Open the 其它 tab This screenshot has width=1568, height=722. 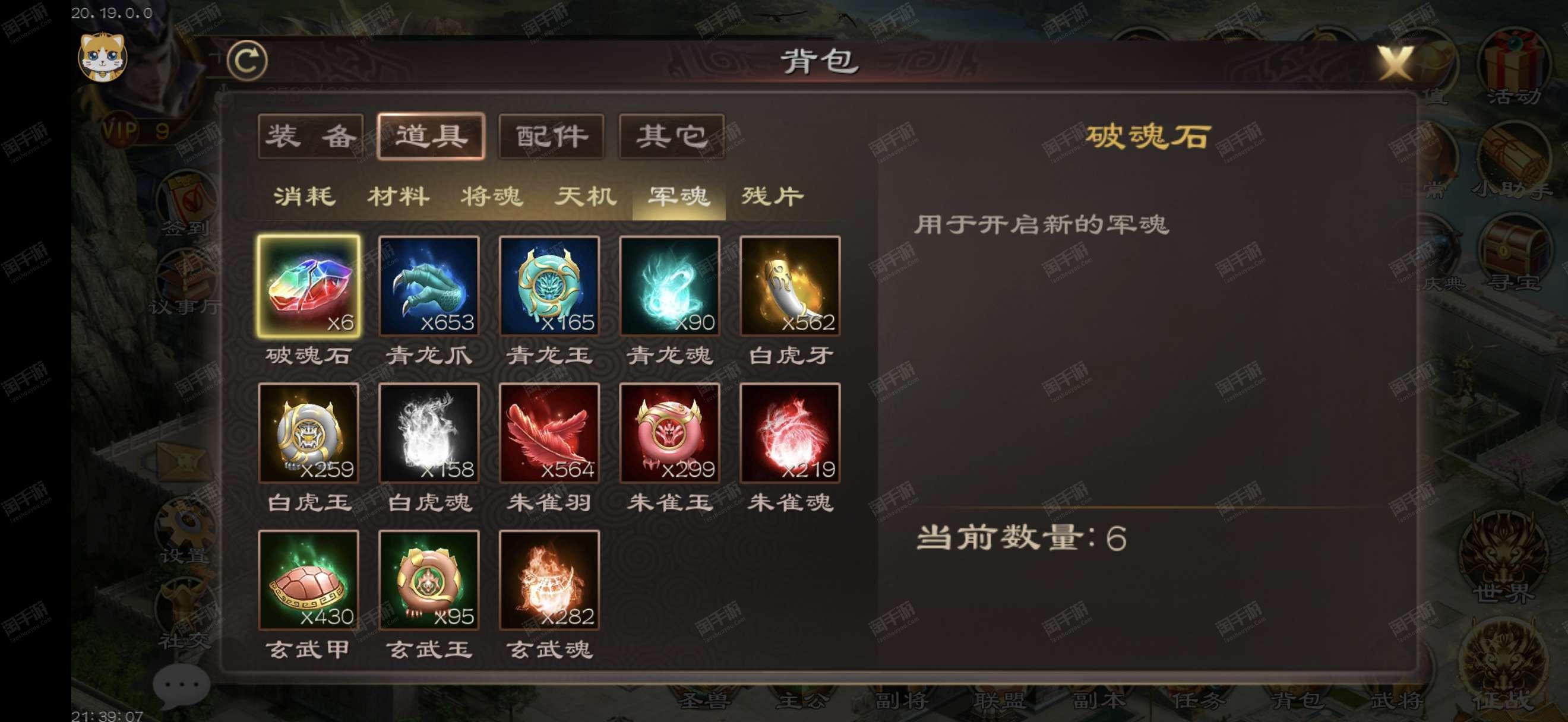click(x=672, y=136)
